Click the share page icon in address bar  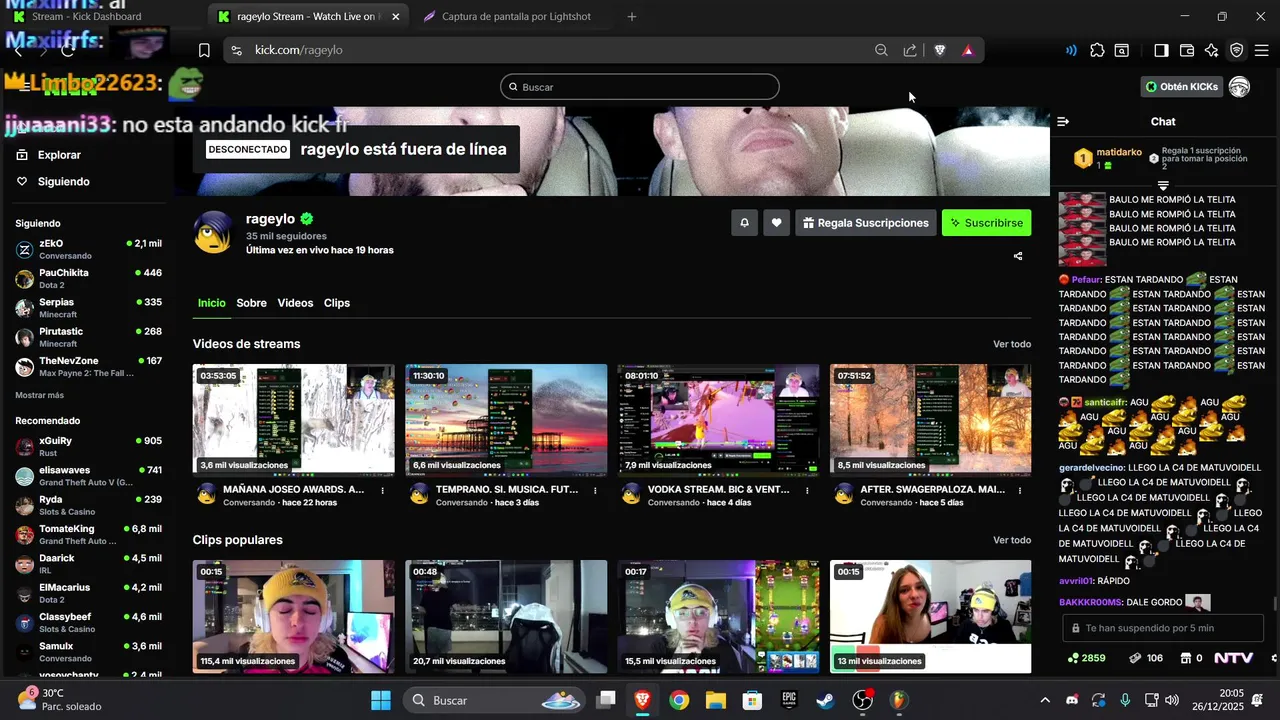(910, 50)
